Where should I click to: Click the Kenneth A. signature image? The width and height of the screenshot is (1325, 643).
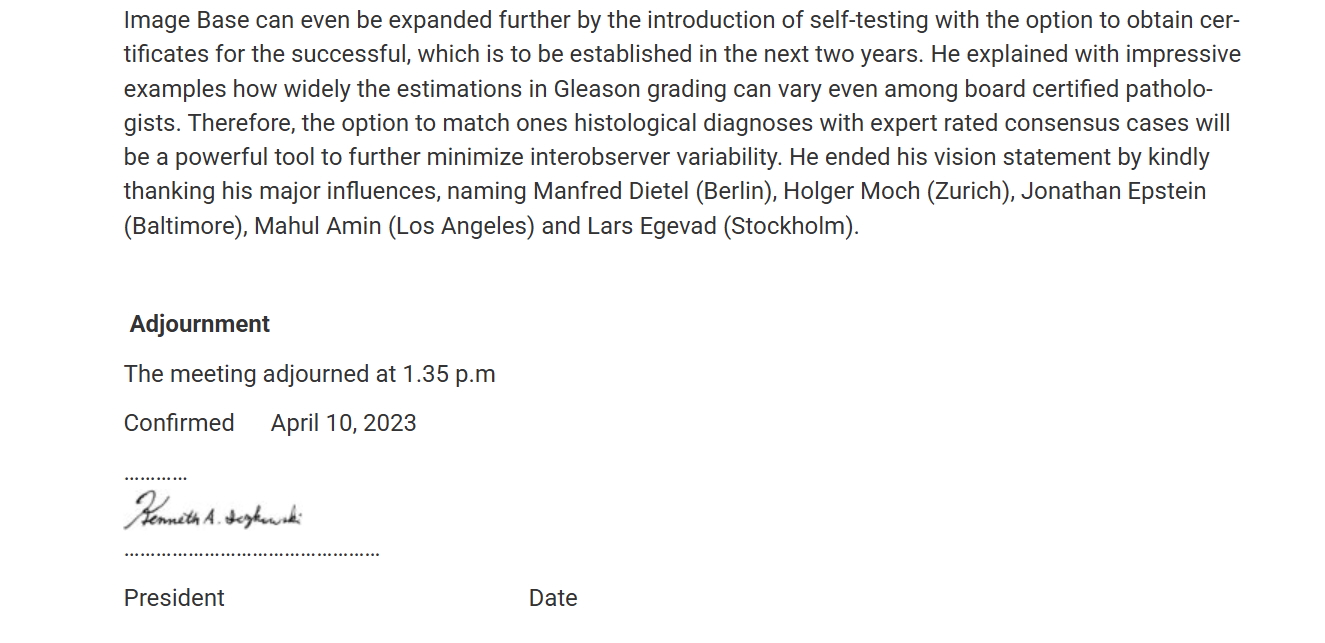[x=214, y=512]
